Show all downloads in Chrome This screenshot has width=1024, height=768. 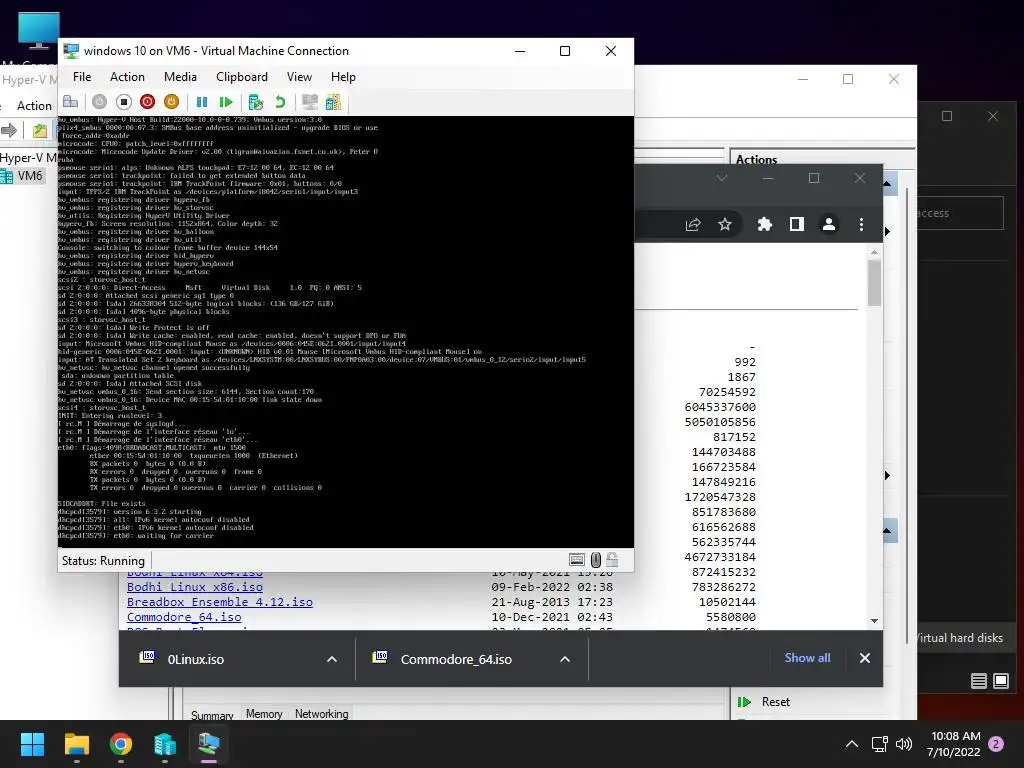(807, 658)
